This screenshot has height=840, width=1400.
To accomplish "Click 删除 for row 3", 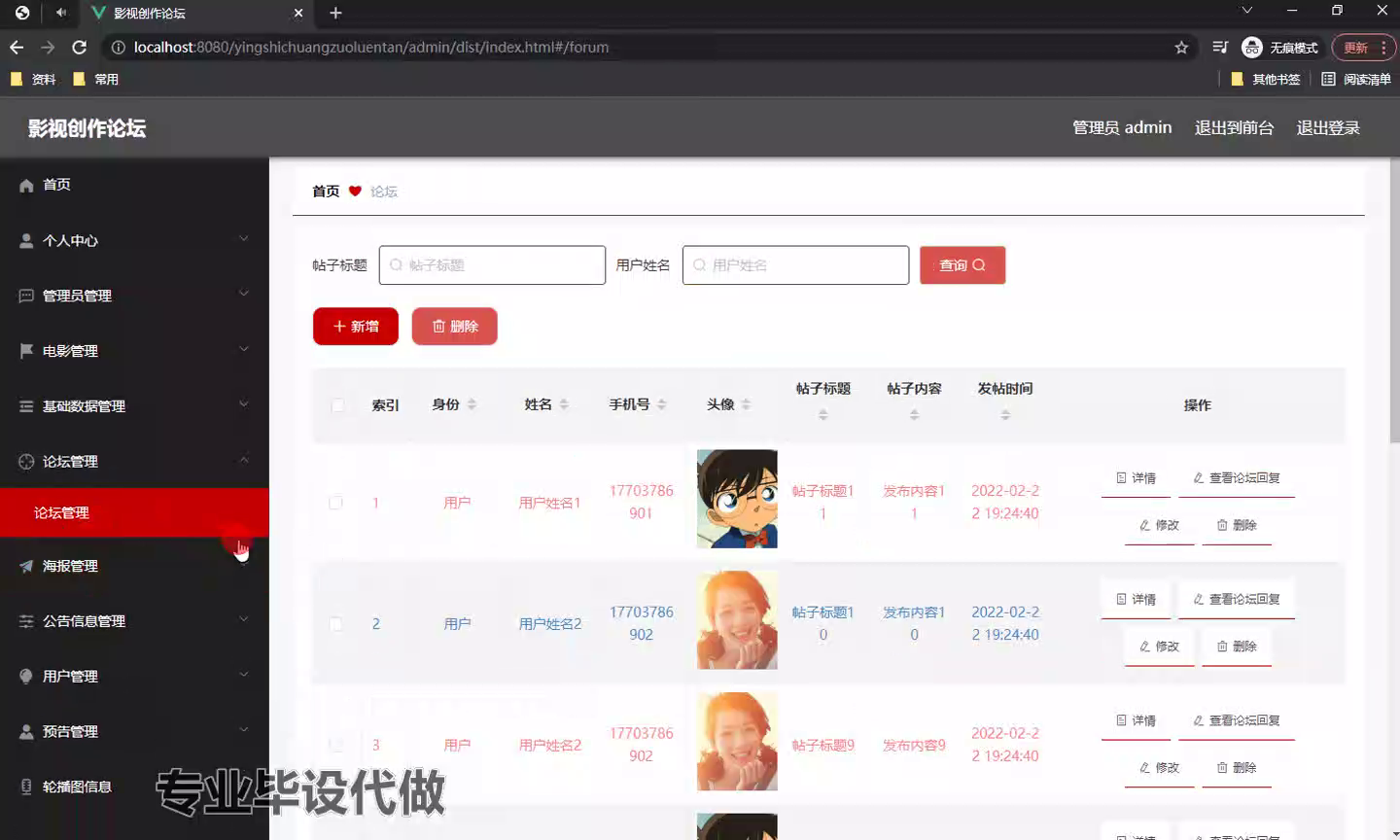I will click(x=1237, y=768).
